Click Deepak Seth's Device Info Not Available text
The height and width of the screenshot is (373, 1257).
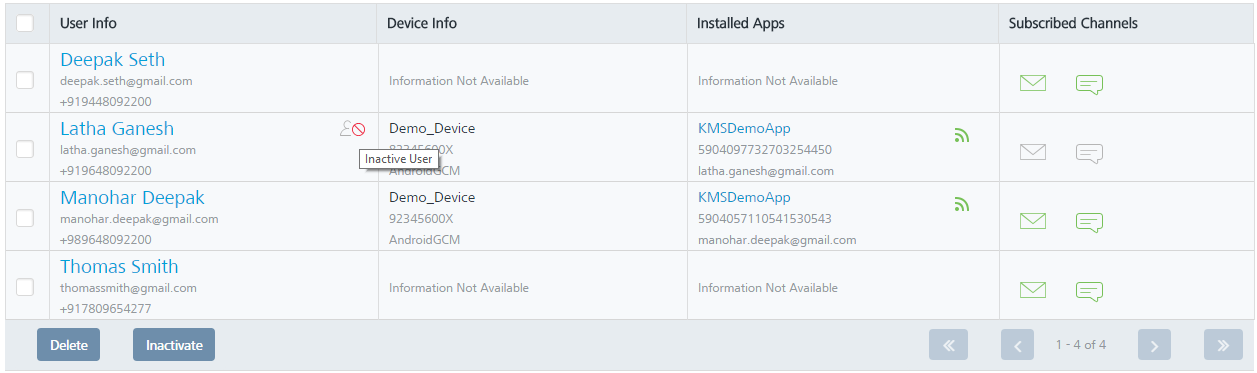click(x=459, y=81)
